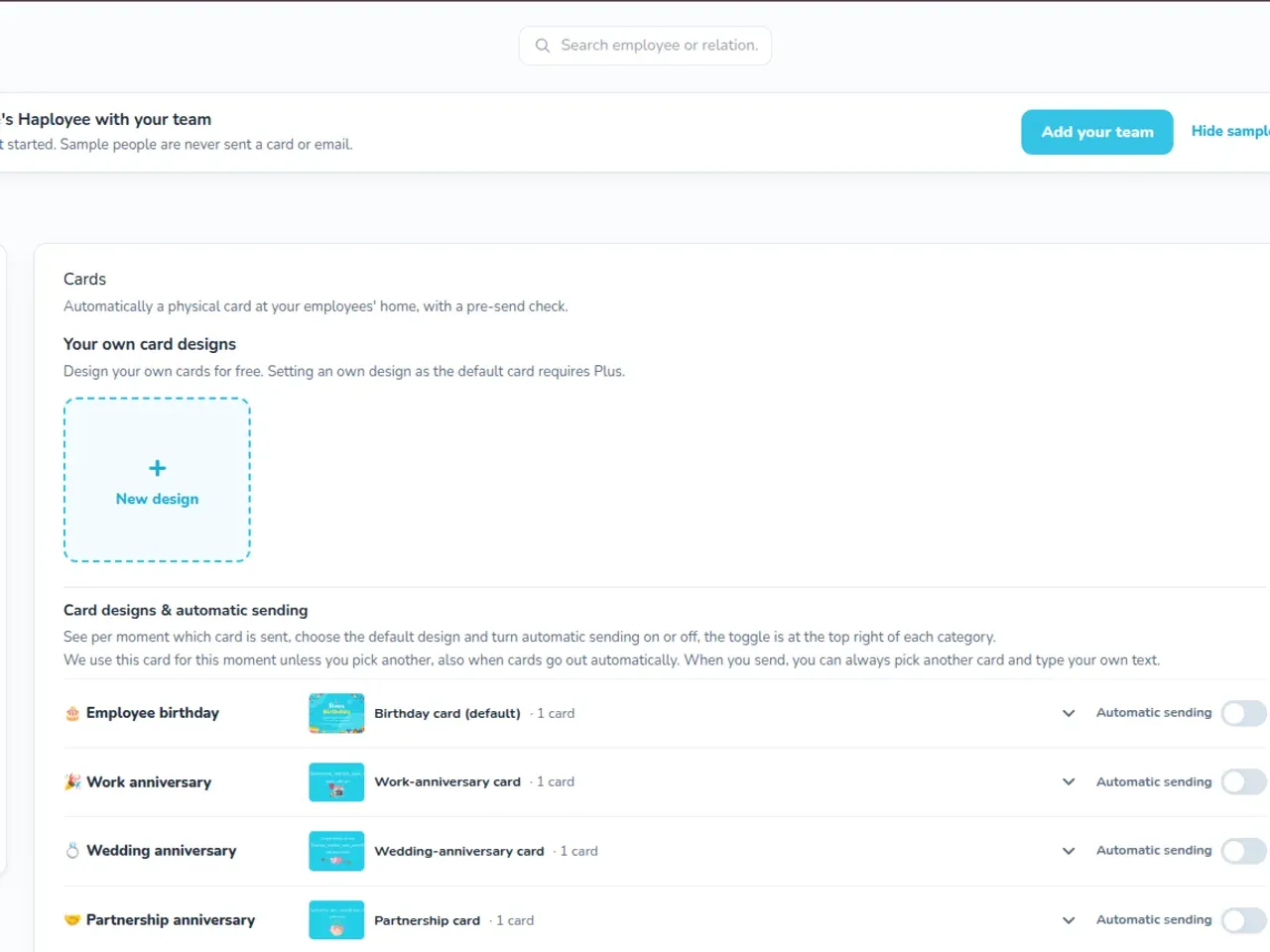The image size is (1270, 952).
Task: Expand the Partnership anniversary card options
Action: tap(1069, 920)
